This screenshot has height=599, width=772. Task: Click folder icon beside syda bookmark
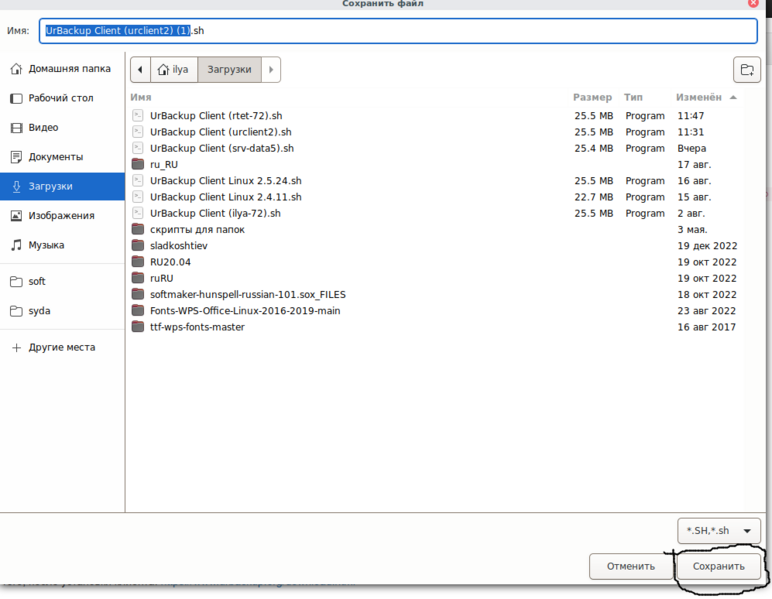pyautogui.click(x=16, y=311)
